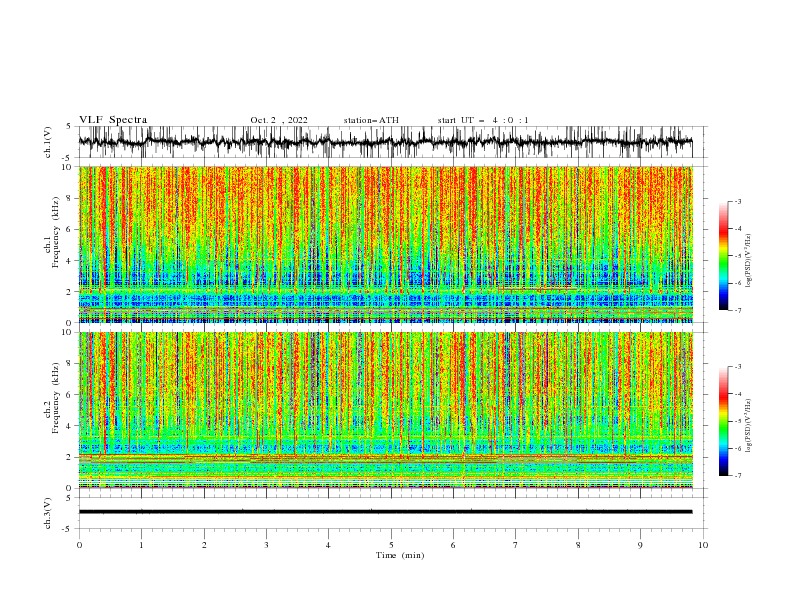Click the "4" tick on ch.2 frequency axis
The width and height of the screenshot is (792, 612).
[x=69, y=426]
